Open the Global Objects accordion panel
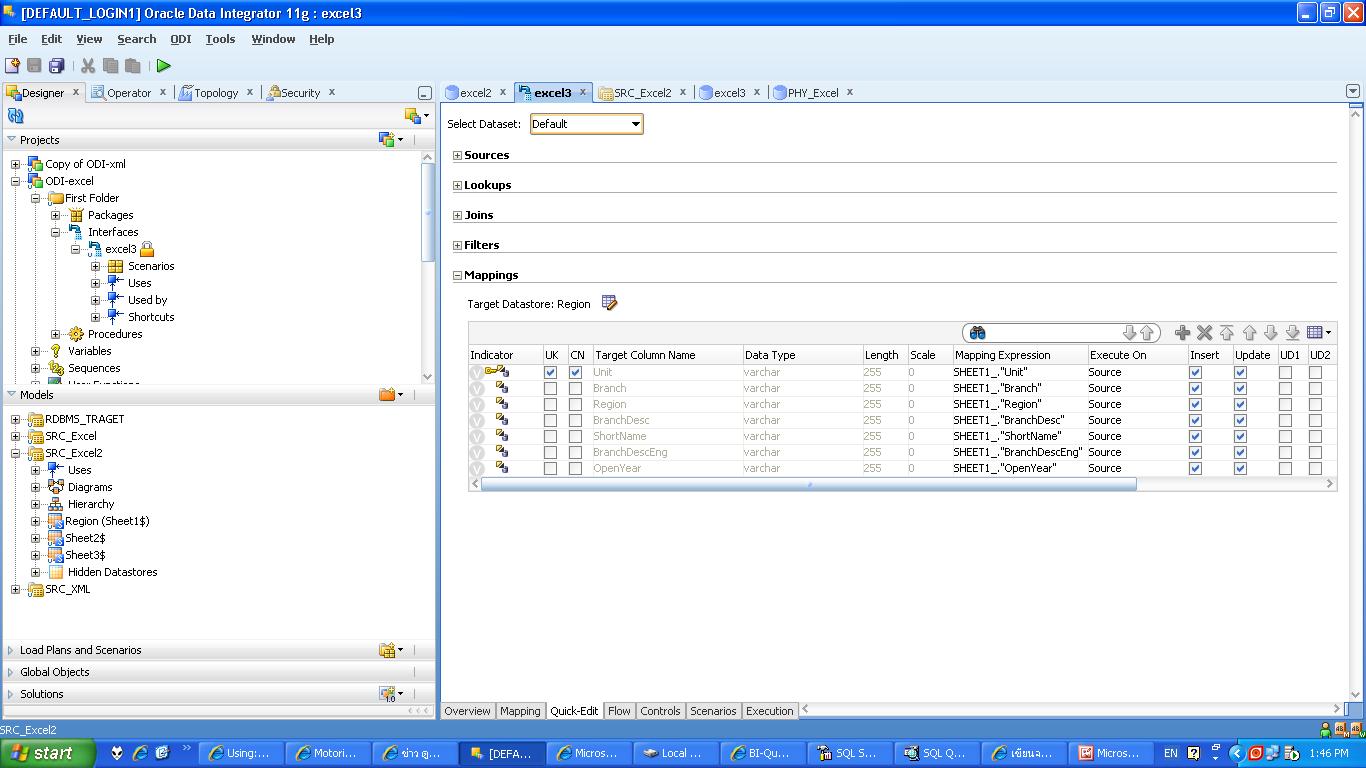This screenshot has height=768, width=1366. [x=219, y=672]
